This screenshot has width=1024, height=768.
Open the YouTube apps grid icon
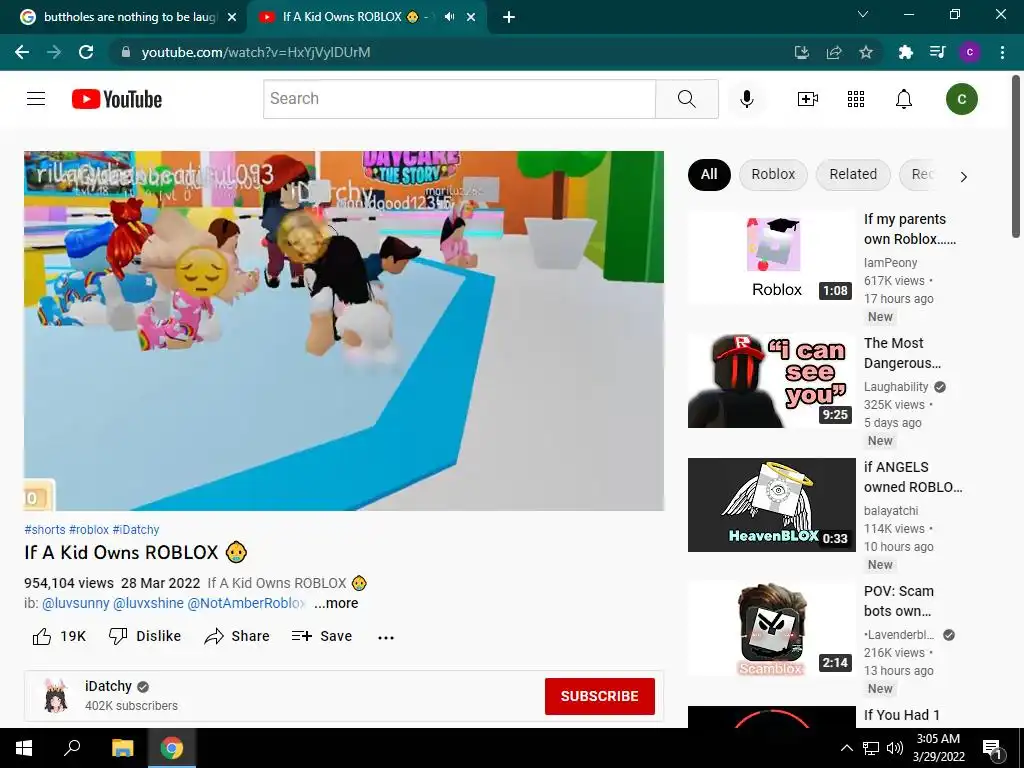click(x=856, y=99)
